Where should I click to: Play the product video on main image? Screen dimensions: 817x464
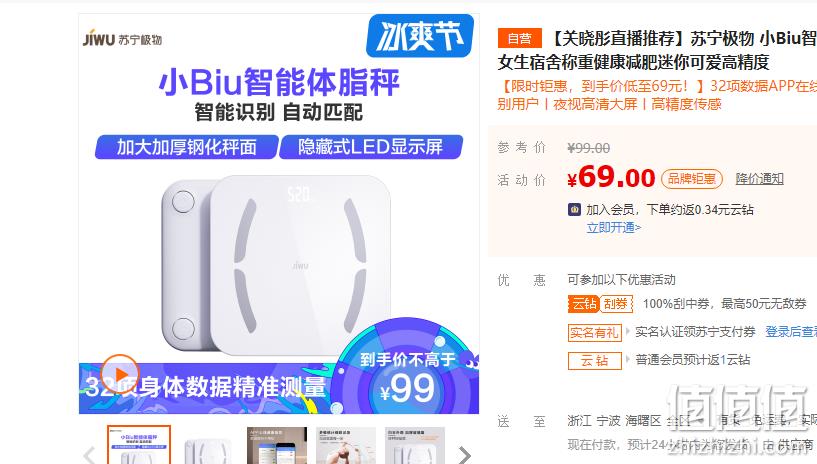click(120, 373)
